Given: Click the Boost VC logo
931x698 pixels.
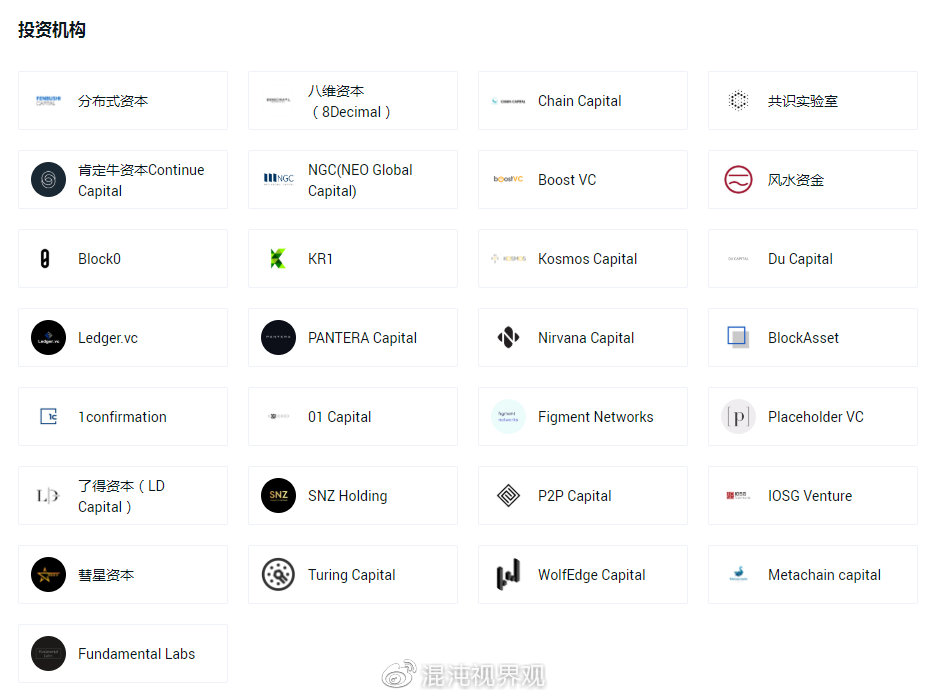Looking at the screenshot, I should pyautogui.click(x=508, y=179).
